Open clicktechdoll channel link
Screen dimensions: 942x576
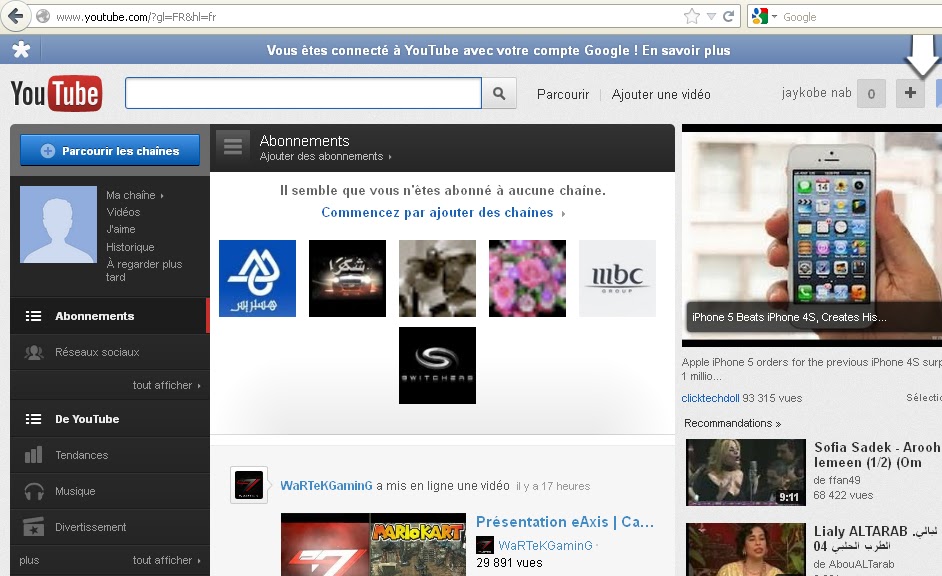point(710,398)
